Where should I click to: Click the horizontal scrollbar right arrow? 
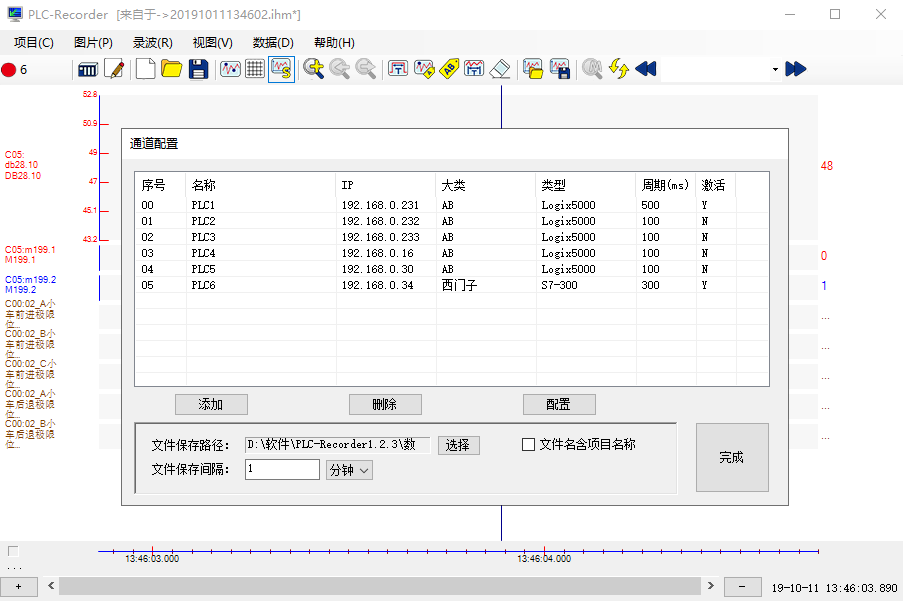(x=711, y=586)
